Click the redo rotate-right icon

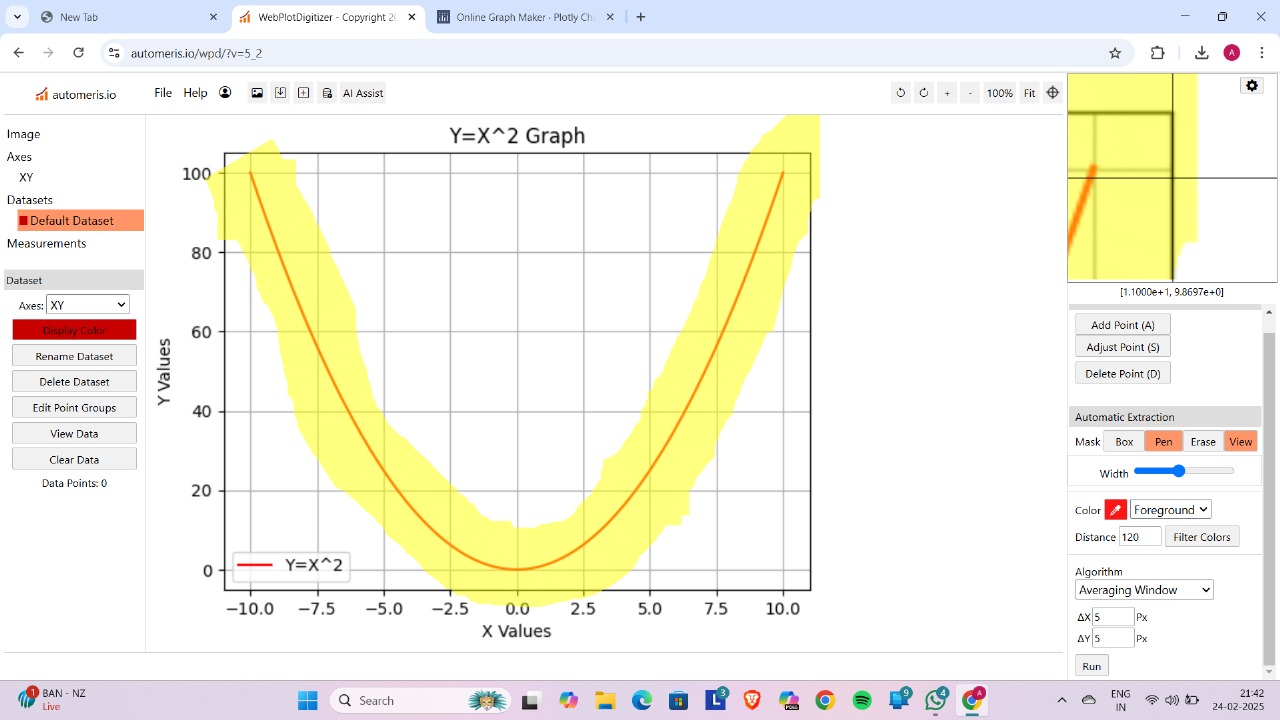pos(924,92)
